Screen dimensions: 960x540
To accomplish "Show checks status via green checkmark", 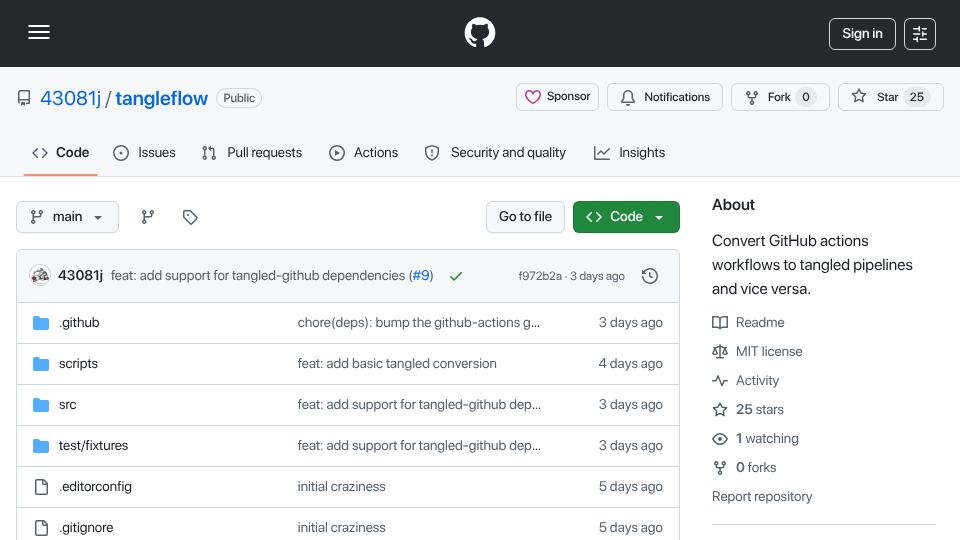I will pos(456,276).
